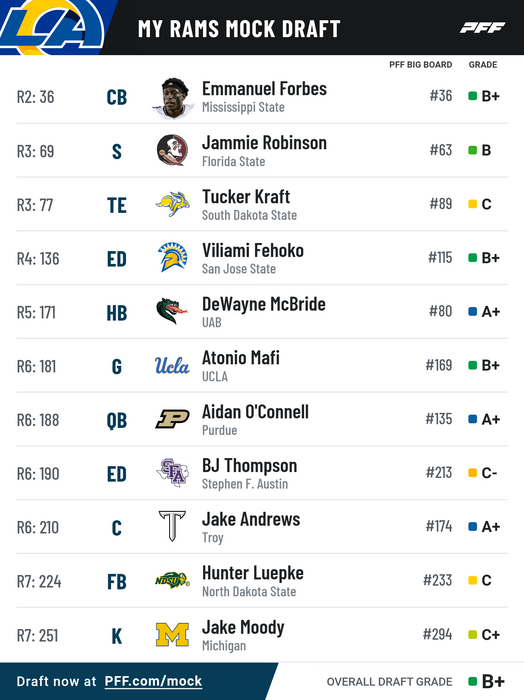Screen dimensions: 524x700
Task: Click the PFF BIG BOARD column header
Action: click(420, 65)
